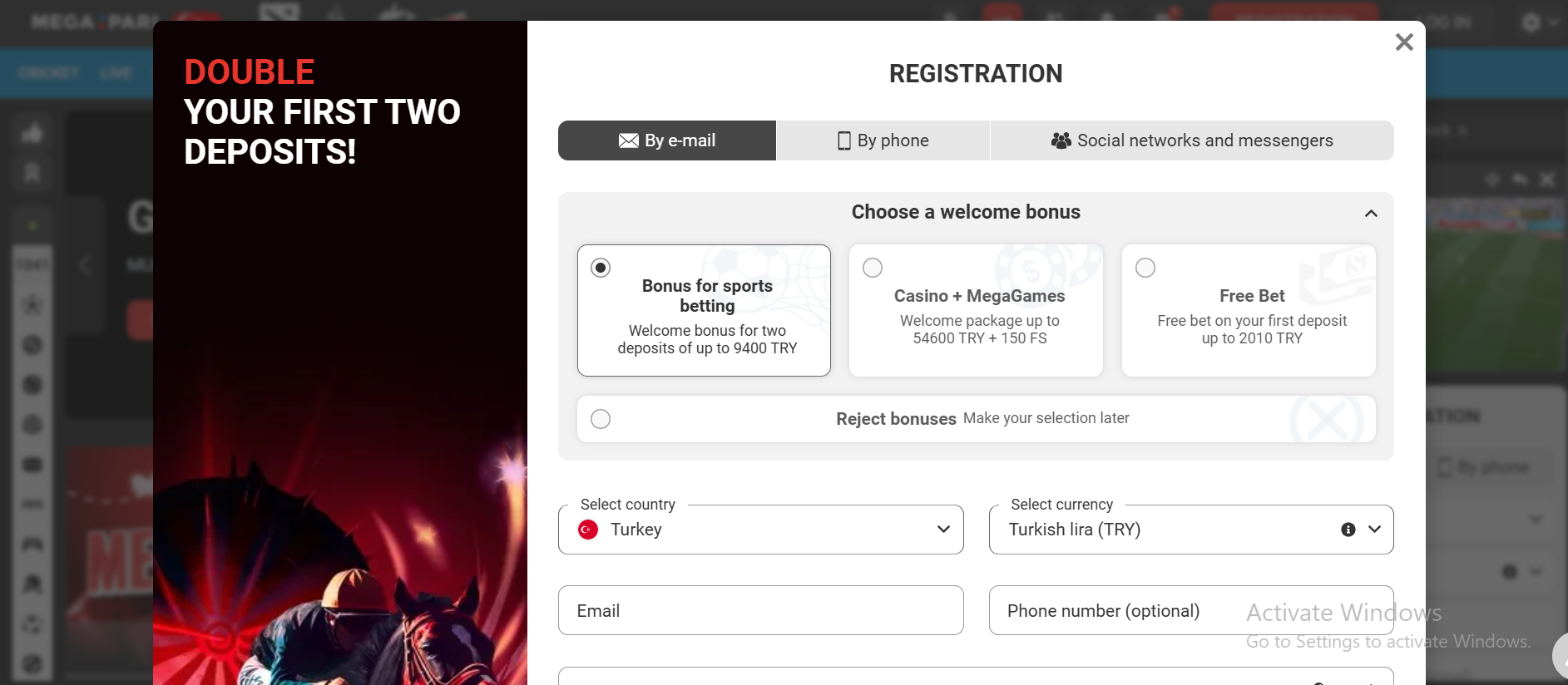Viewport: 1568px width, 685px height.
Task: Select the Free Bet bonus option
Action: (x=1249, y=310)
